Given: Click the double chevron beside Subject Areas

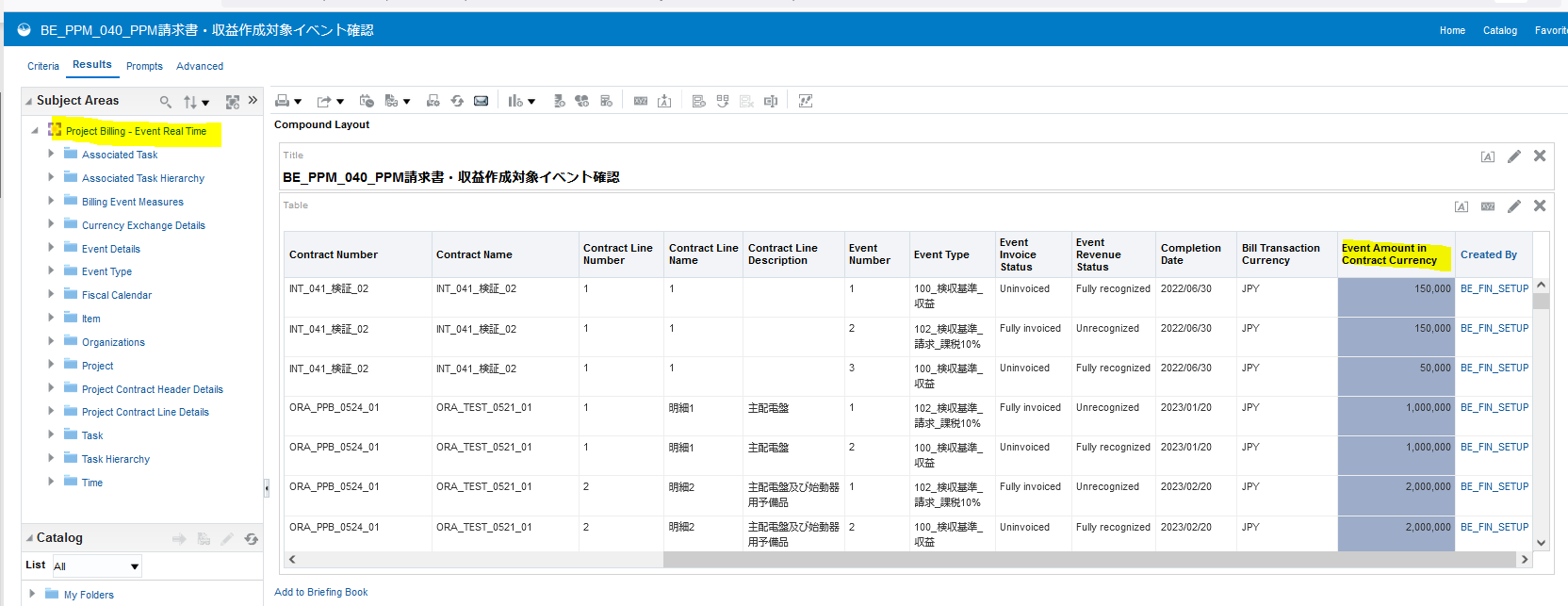Looking at the screenshot, I should [253, 100].
